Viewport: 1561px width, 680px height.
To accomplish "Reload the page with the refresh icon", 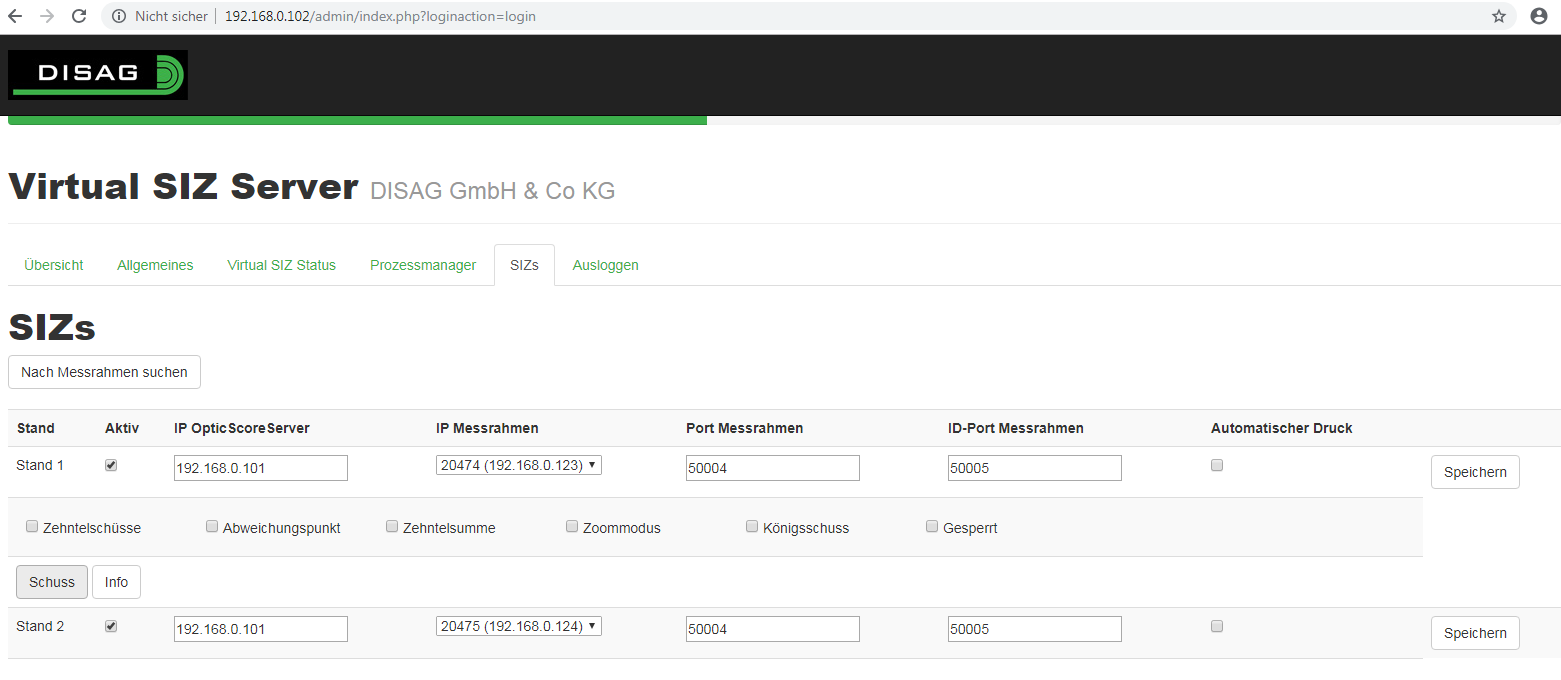I will (x=79, y=16).
